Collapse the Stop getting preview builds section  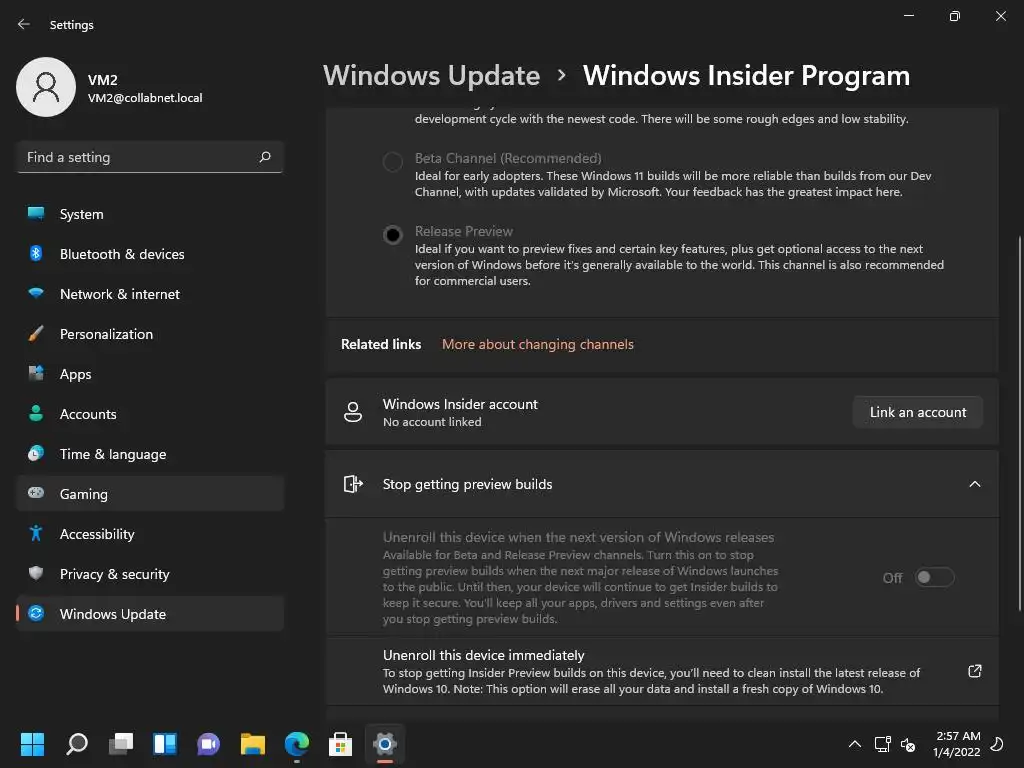pyautogui.click(x=974, y=484)
